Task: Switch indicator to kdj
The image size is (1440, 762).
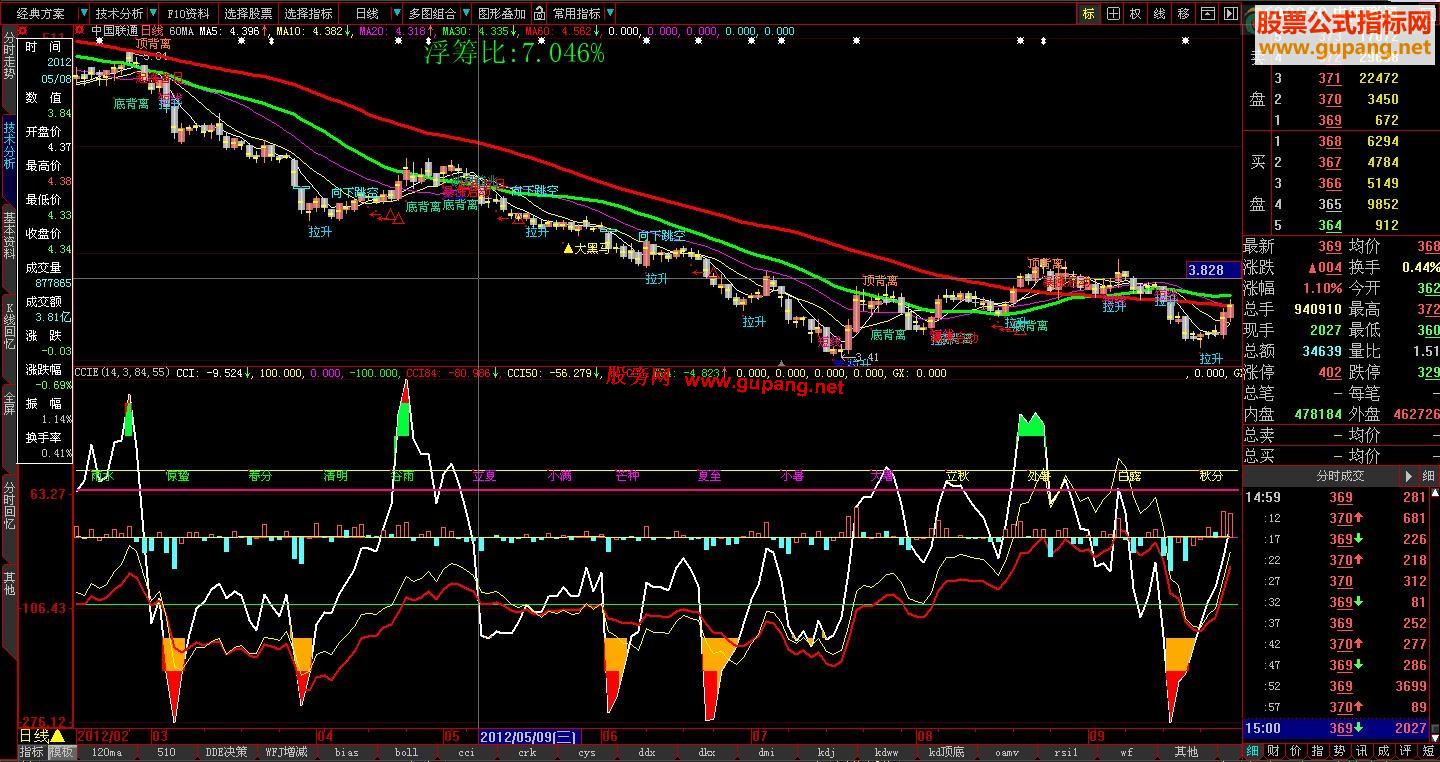Action: tap(826, 752)
